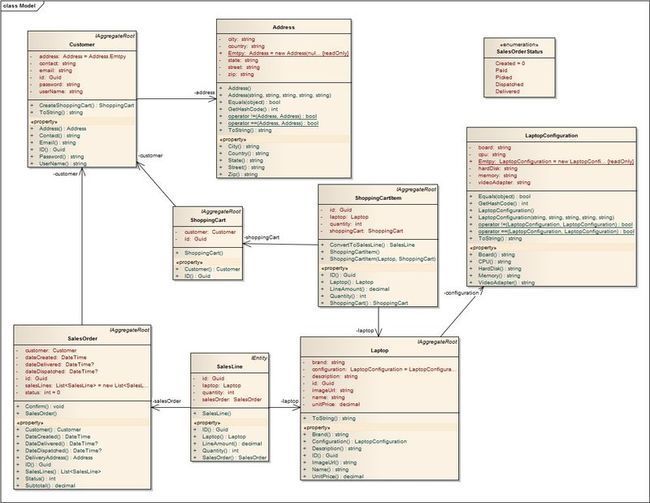Image resolution: width=650 pixels, height=503 pixels.
Task: Select 'salesOrder: SalesOrder' attribute in SalesLine
Action: click(232, 399)
